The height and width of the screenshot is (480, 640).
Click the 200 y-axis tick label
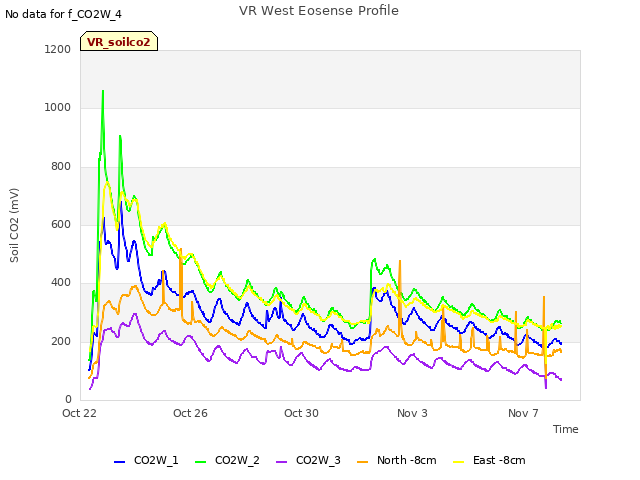61,341
